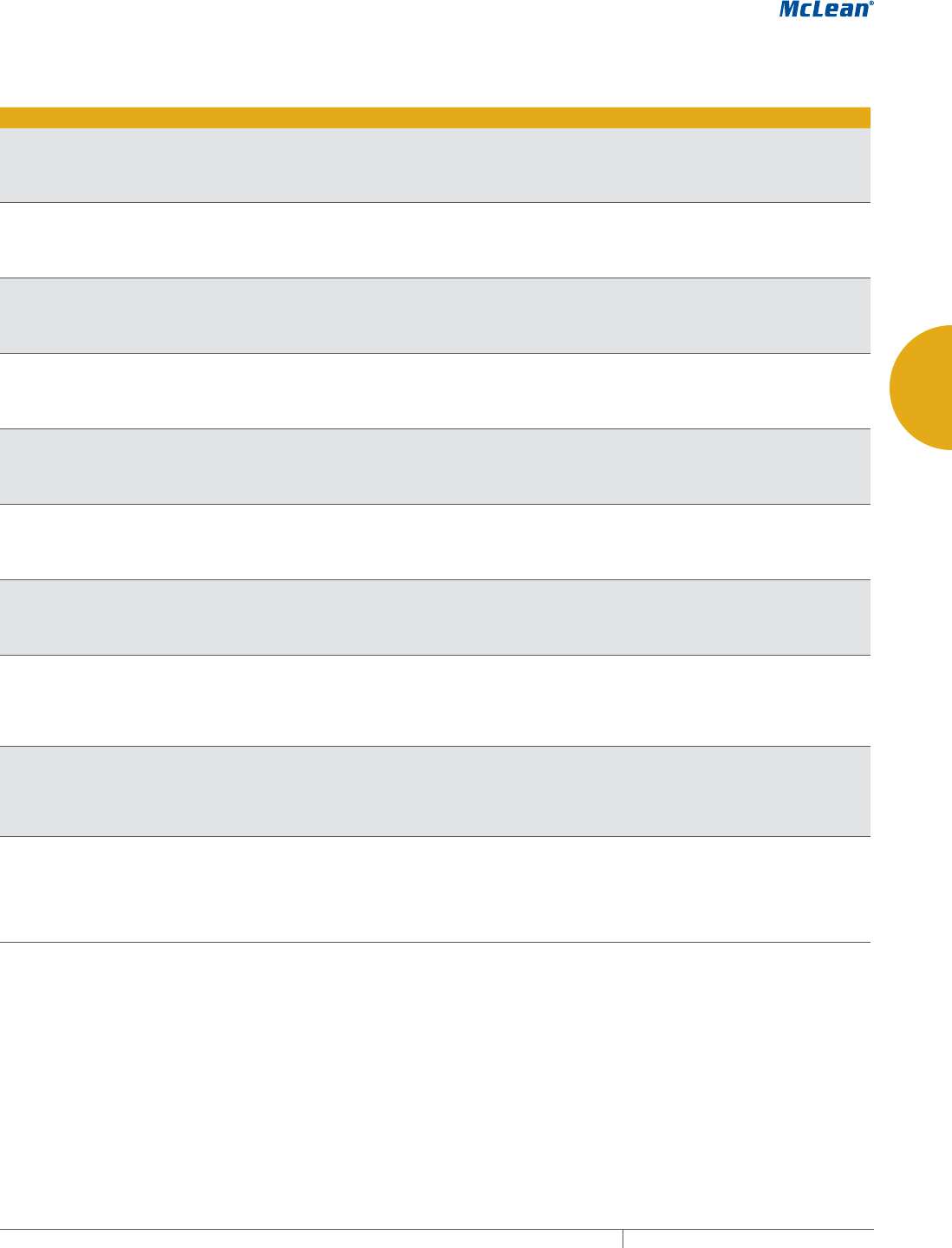Select the fourth gray table row

pos(435,617)
